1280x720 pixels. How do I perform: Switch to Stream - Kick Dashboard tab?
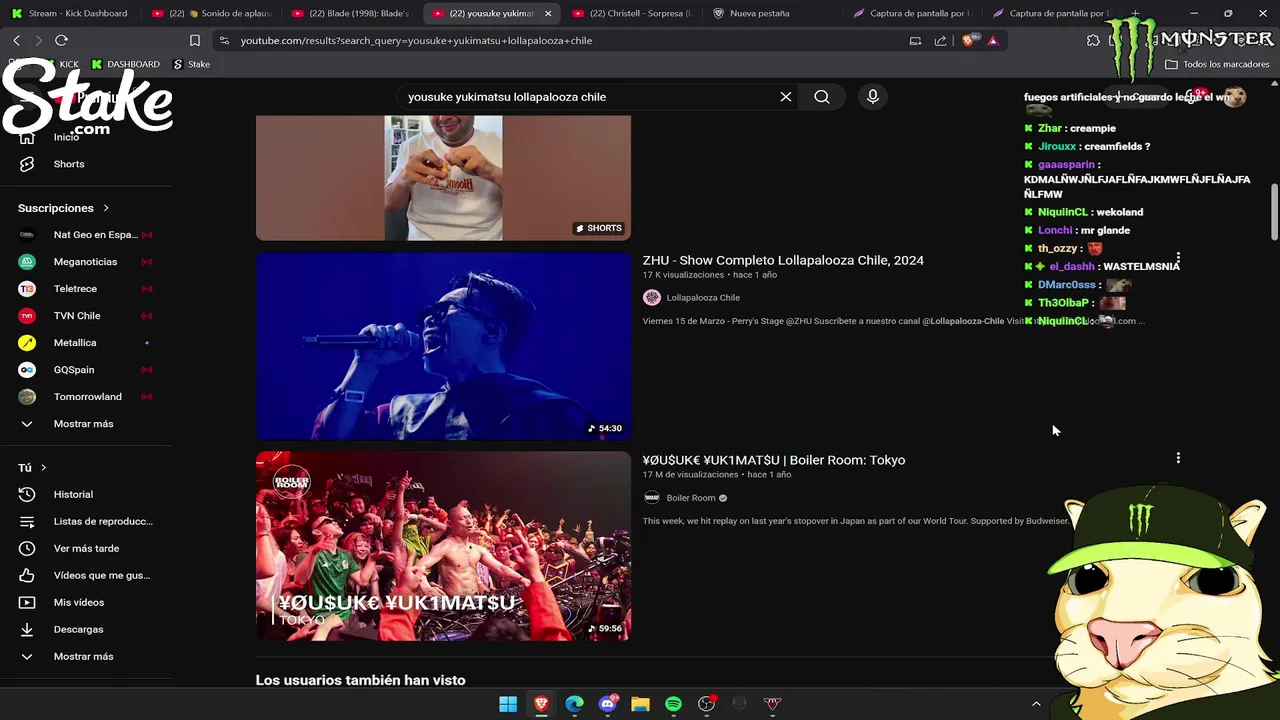click(69, 13)
